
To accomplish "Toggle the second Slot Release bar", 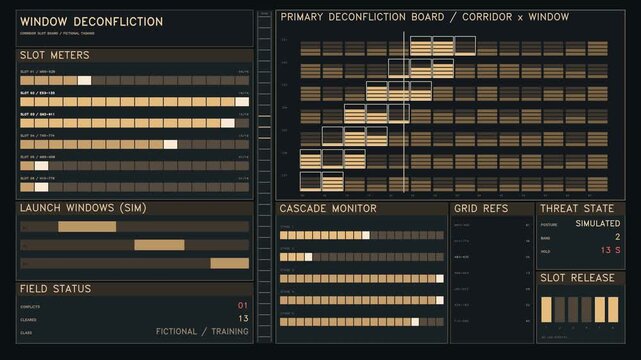I will pos(560,309).
